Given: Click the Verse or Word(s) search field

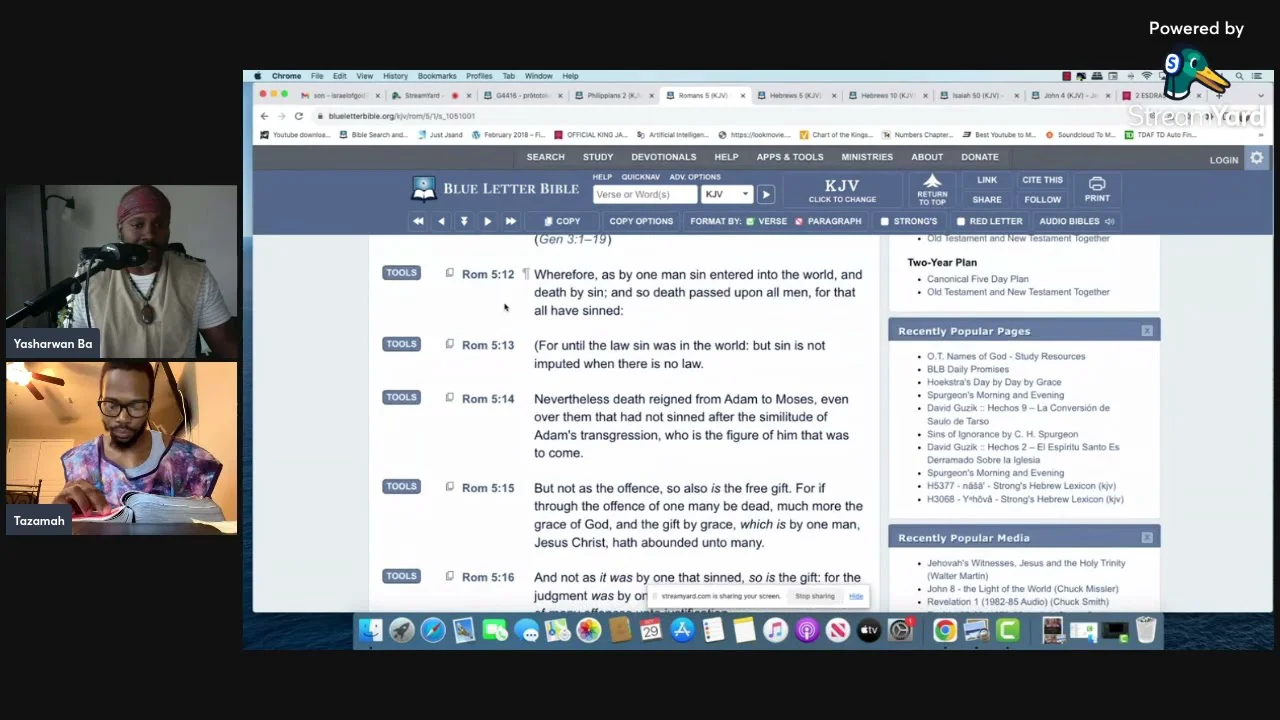Looking at the screenshot, I should [645, 194].
